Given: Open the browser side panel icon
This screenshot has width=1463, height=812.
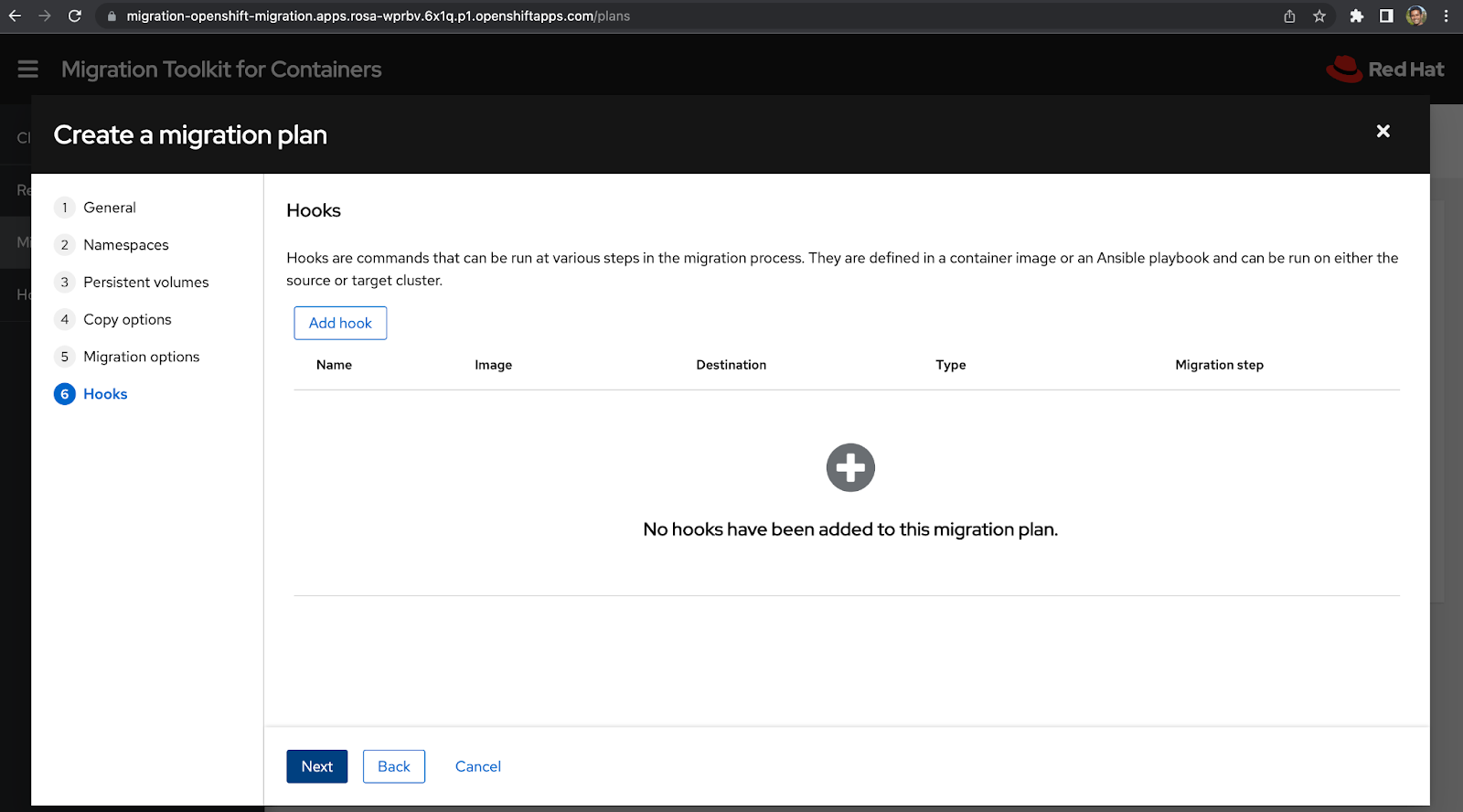Looking at the screenshot, I should pyautogui.click(x=1386, y=16).
